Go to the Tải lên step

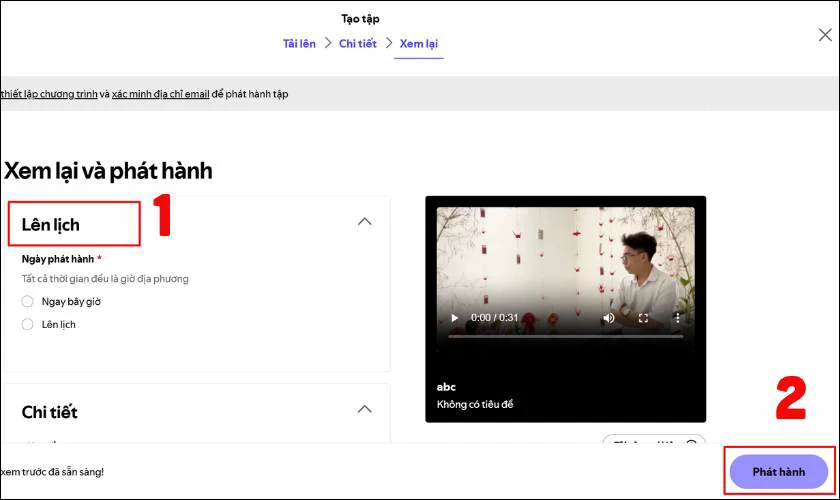pyautogui.click(x=299, y=43)
